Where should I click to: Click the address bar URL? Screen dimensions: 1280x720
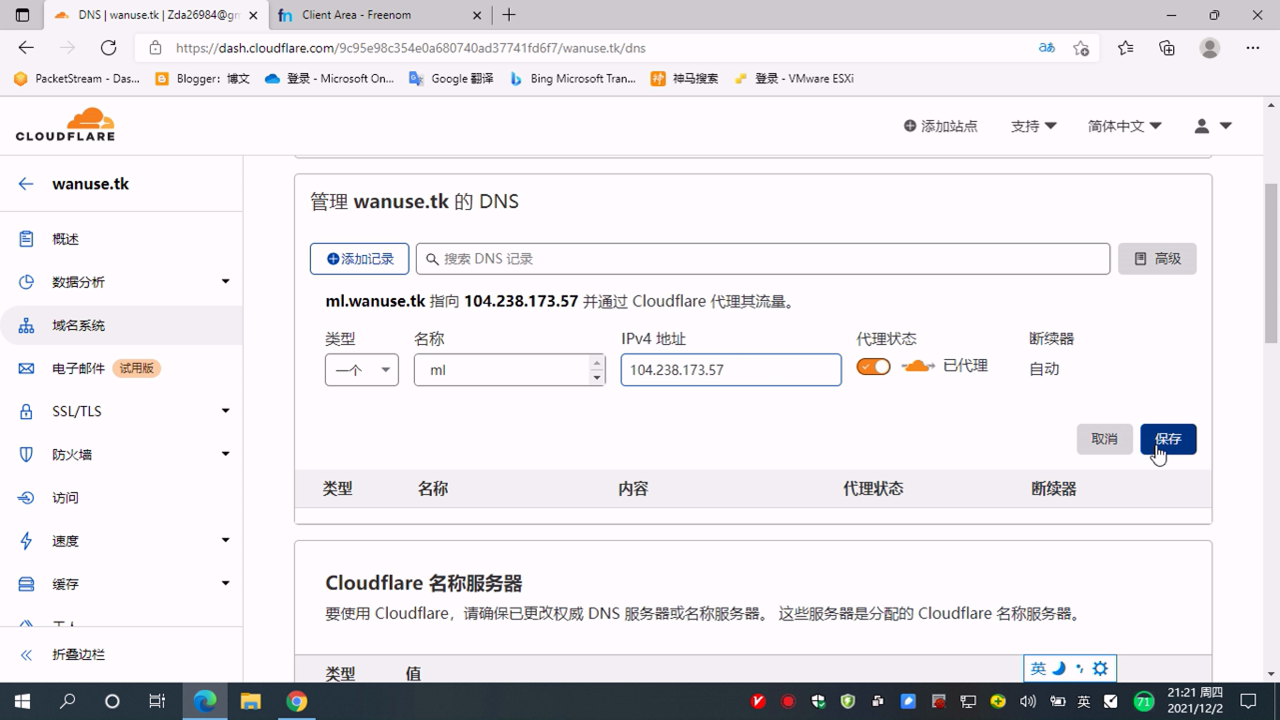coord(410,48)
